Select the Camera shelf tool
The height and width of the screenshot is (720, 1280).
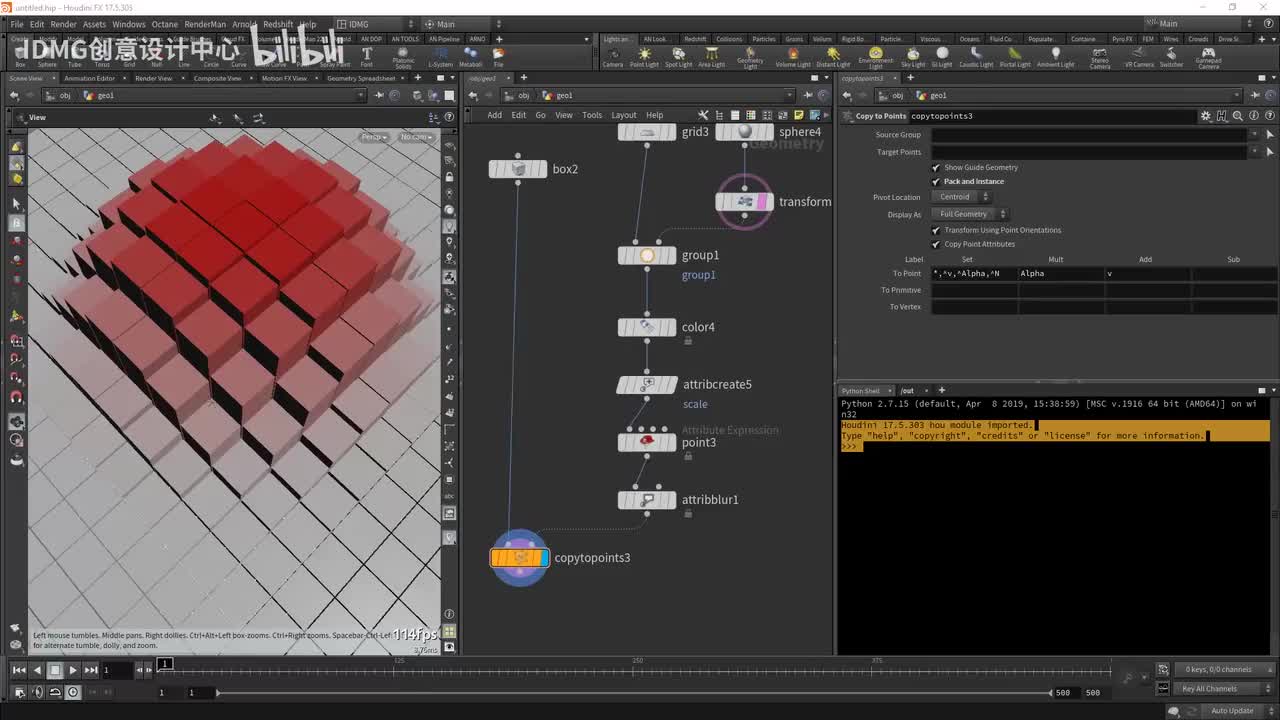pyautogui.click(x=612, y=56)
